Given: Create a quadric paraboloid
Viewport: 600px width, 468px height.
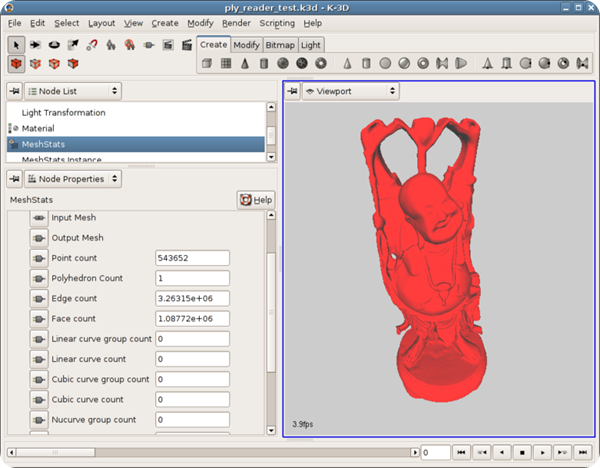Looking at the screenshot, I should tap(461, 63).
